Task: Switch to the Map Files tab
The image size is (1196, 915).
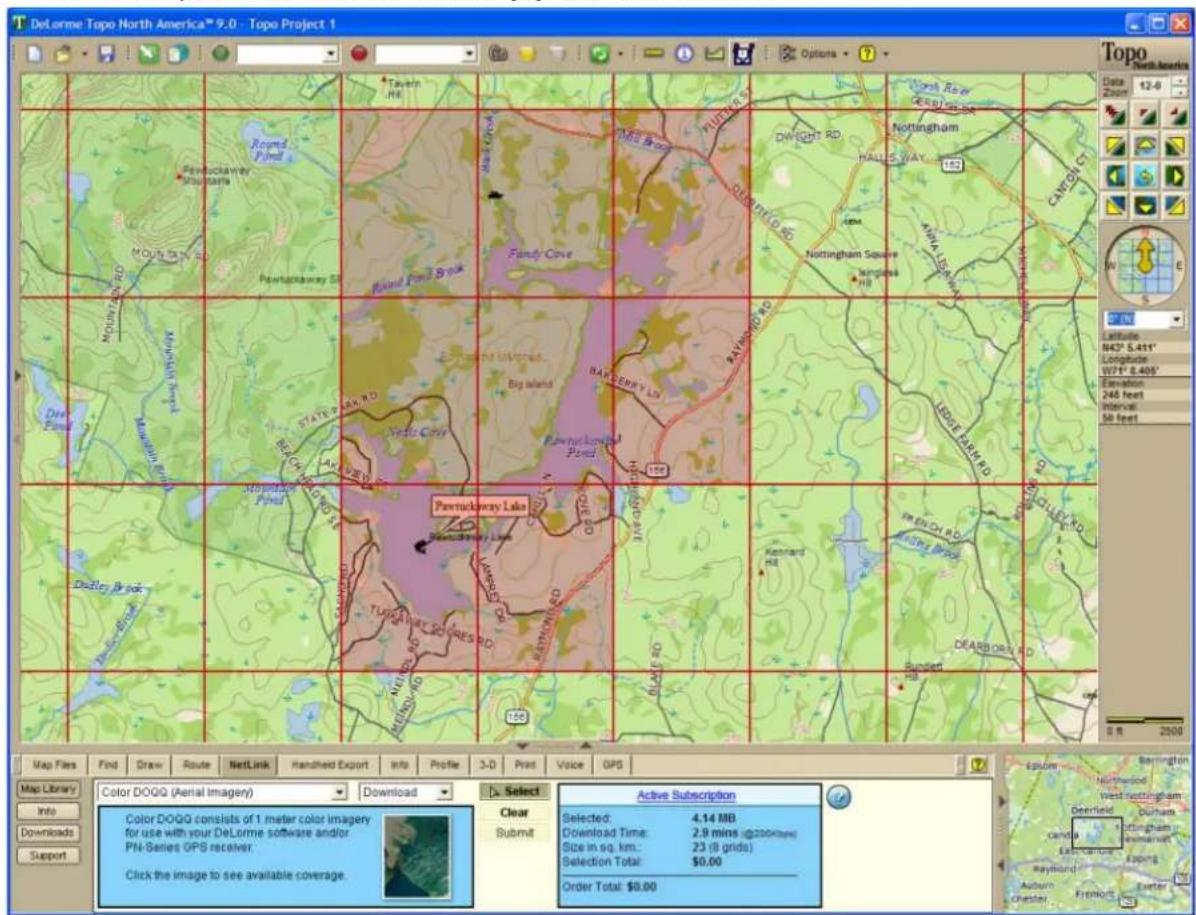Action: click(x=54, y=765)
